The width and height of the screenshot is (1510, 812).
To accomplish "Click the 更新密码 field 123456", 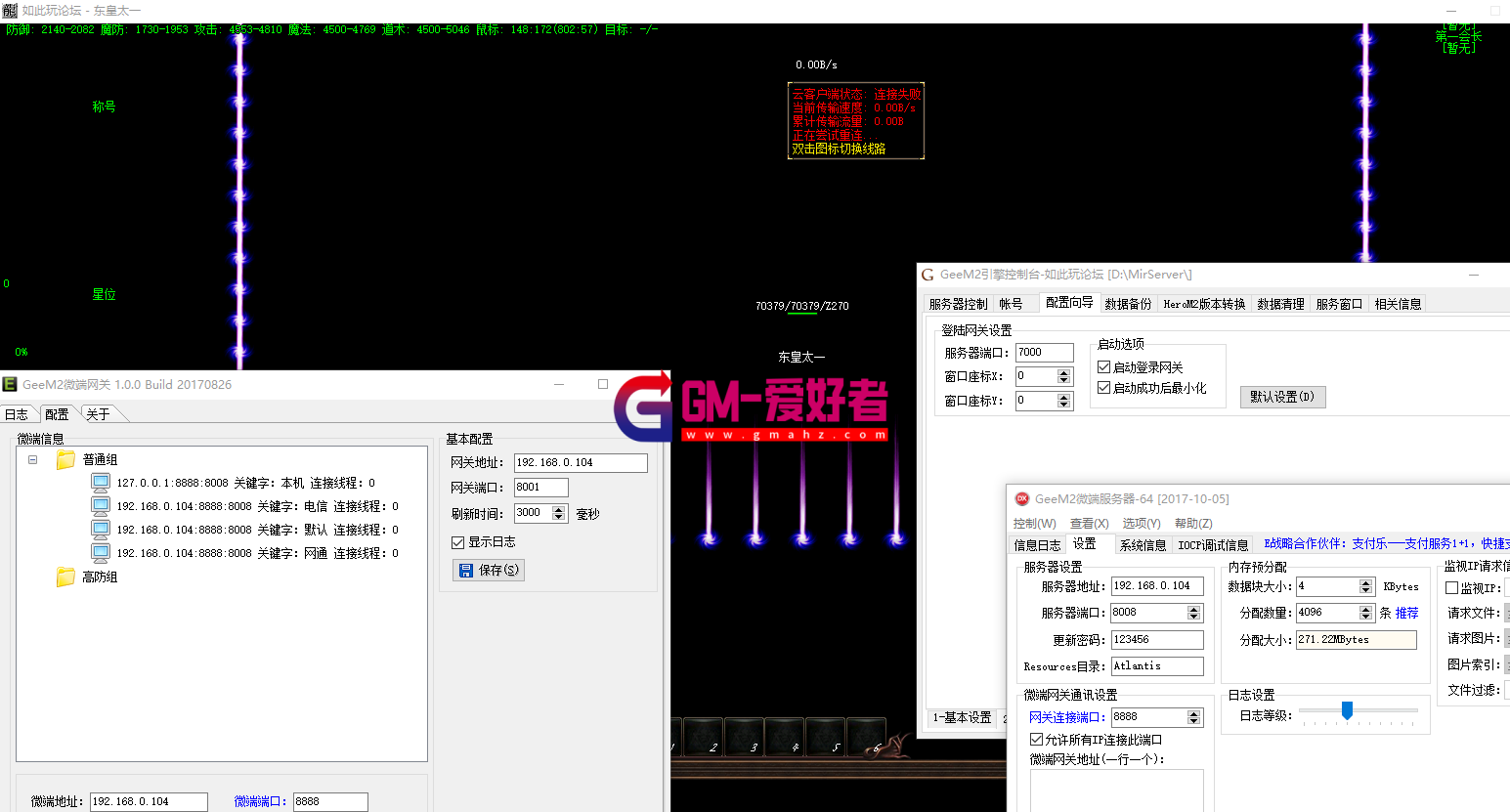I will pos(1157,640).
